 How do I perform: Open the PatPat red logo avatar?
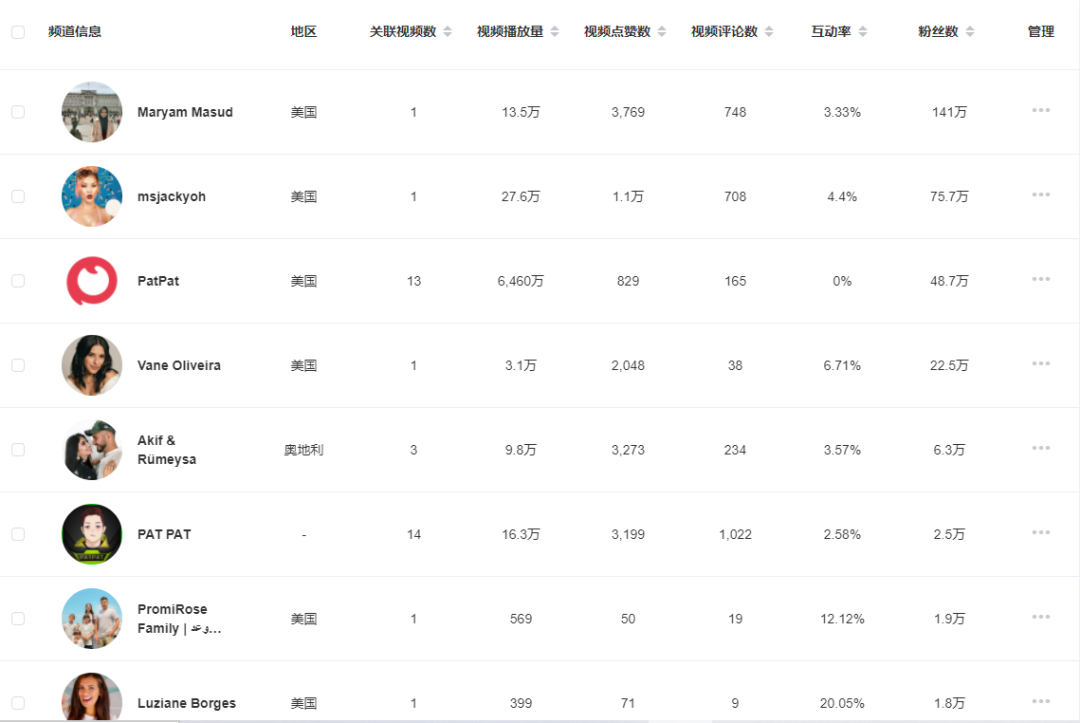click(92, 281)
